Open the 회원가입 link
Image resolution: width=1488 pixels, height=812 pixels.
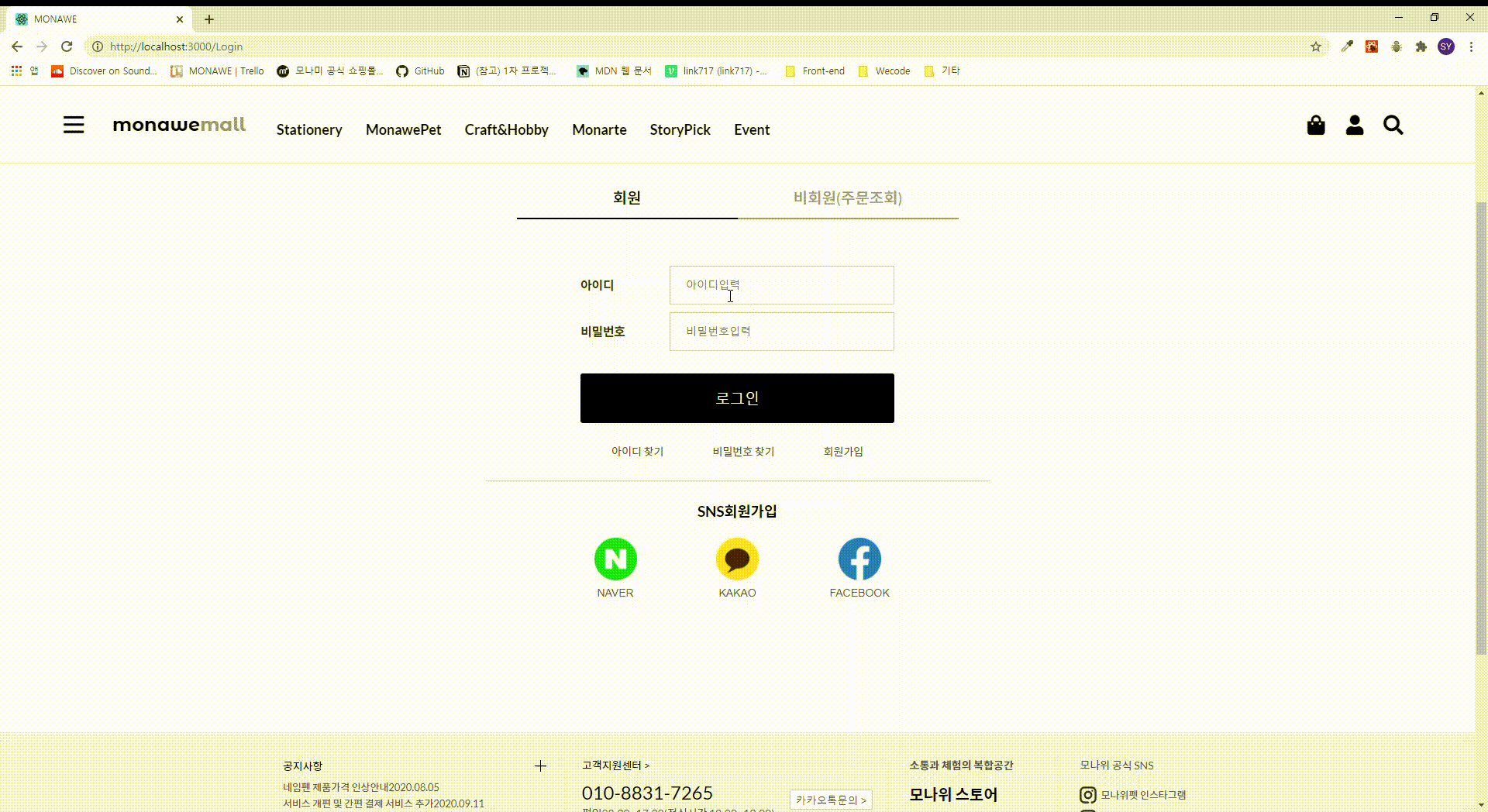tap(843, 451)
